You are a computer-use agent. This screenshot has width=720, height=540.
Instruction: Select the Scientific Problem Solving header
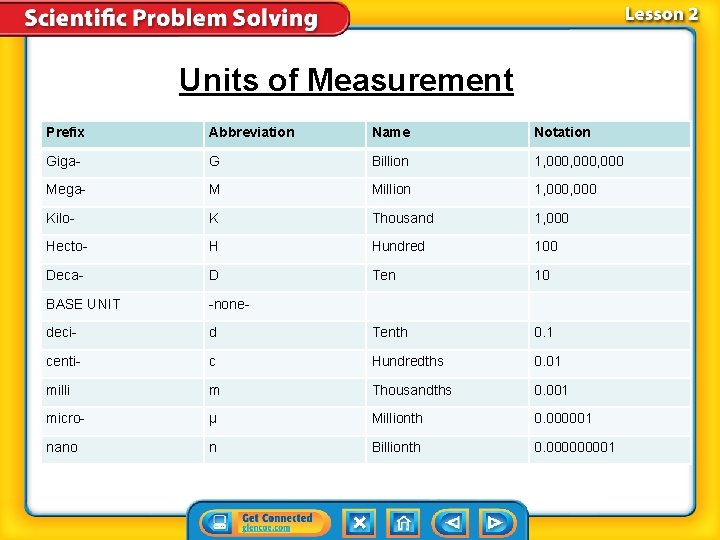click(171, 18)
